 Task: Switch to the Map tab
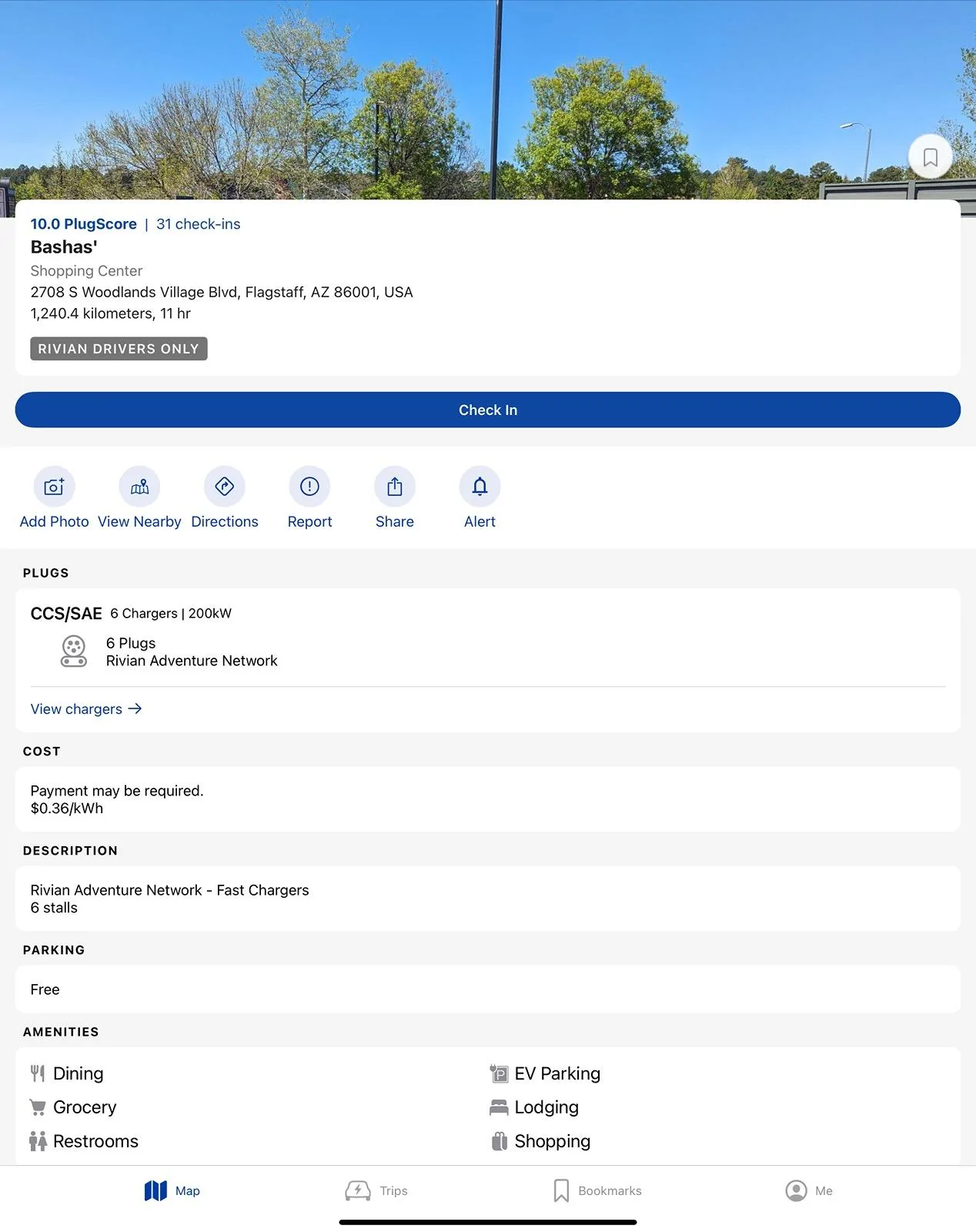click(172, 1190)
